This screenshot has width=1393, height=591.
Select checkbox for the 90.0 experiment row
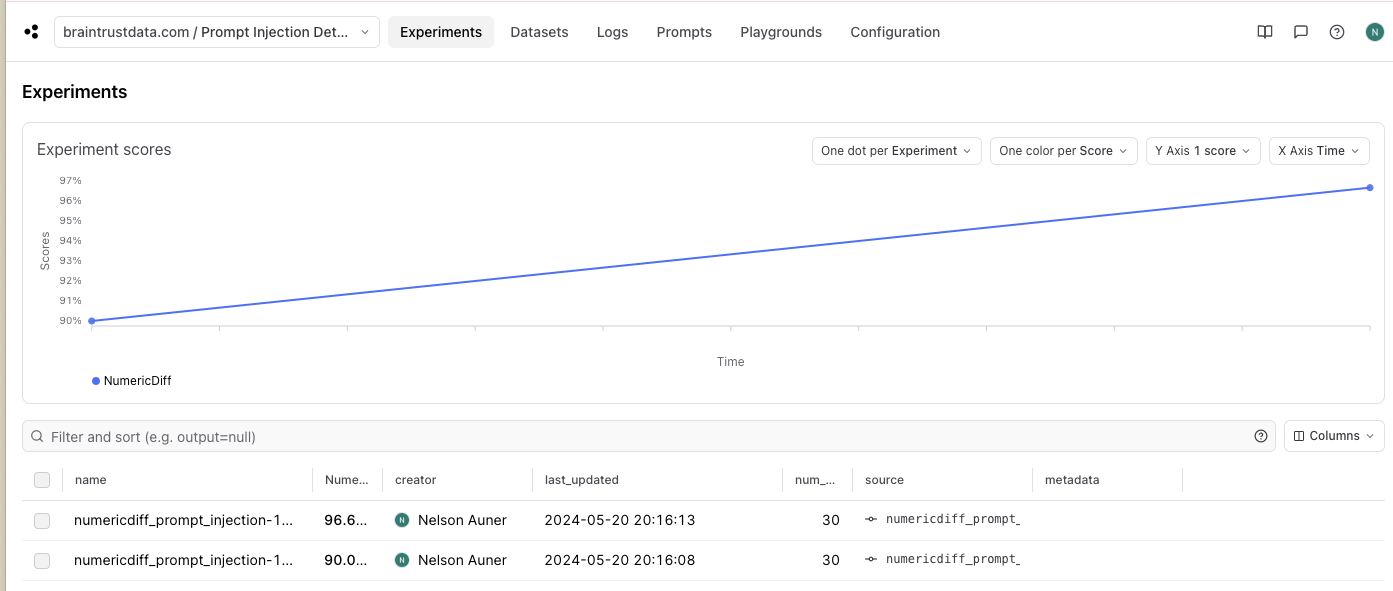click(42, 560)
